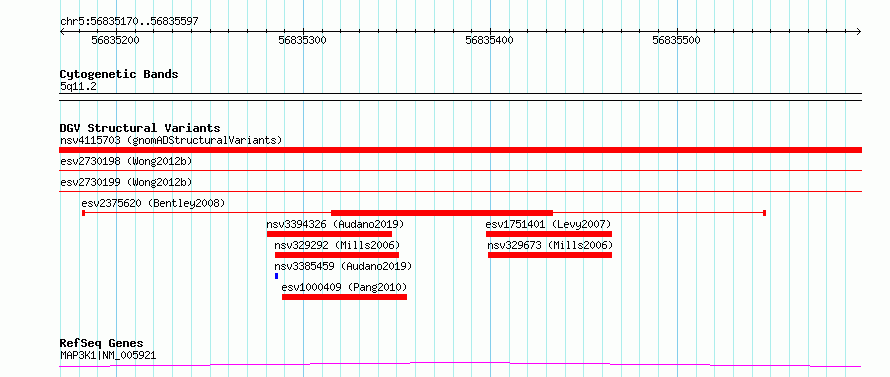The width and height of the screenshot is (890, 377).
Task: Click ruler position 56835200
Action: pyautogui.click(x=115, y=40)
